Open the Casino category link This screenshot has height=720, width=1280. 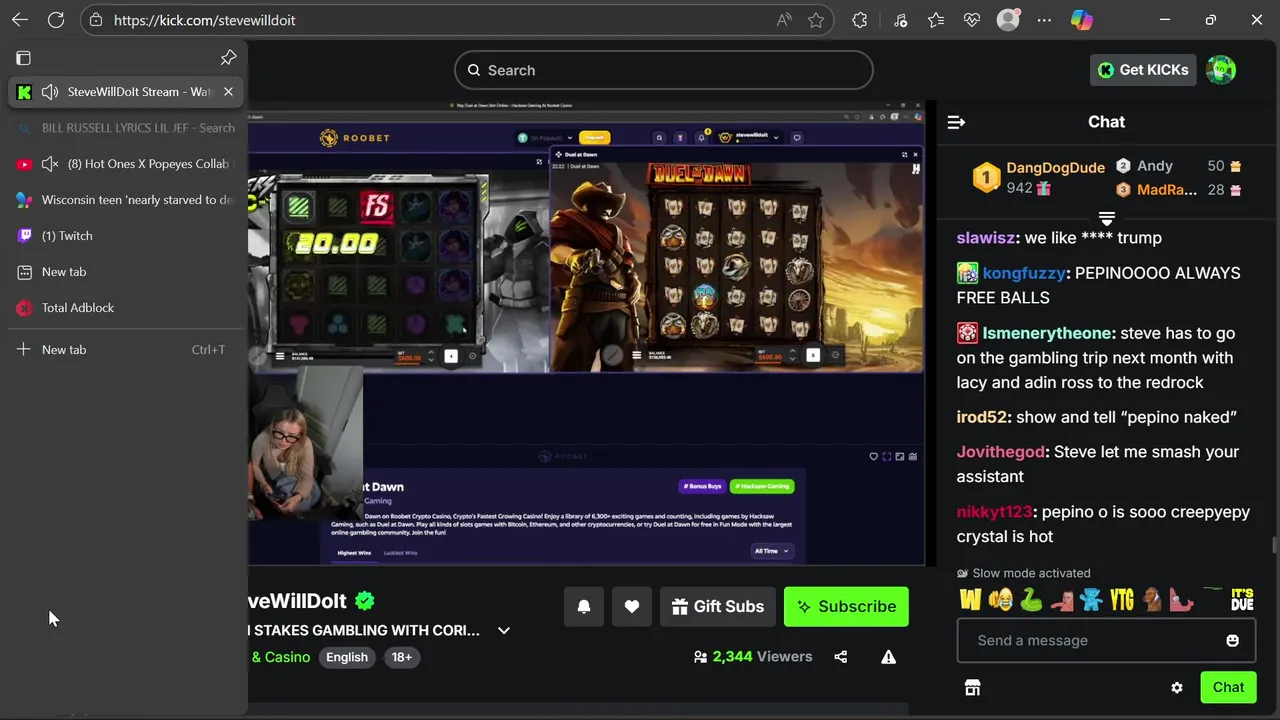click(x=280, y=657)
